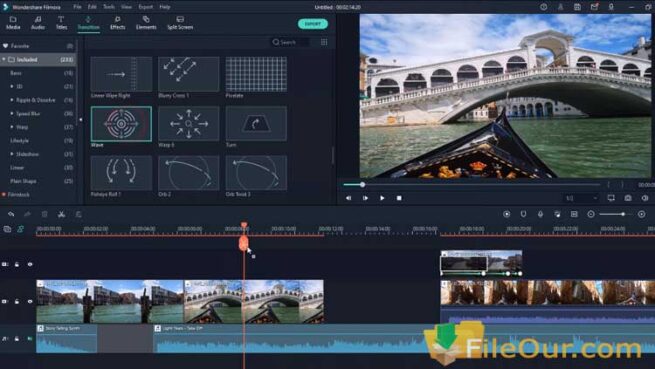
Task: Click the render preview icon
Action: click(x=507, y=214)
